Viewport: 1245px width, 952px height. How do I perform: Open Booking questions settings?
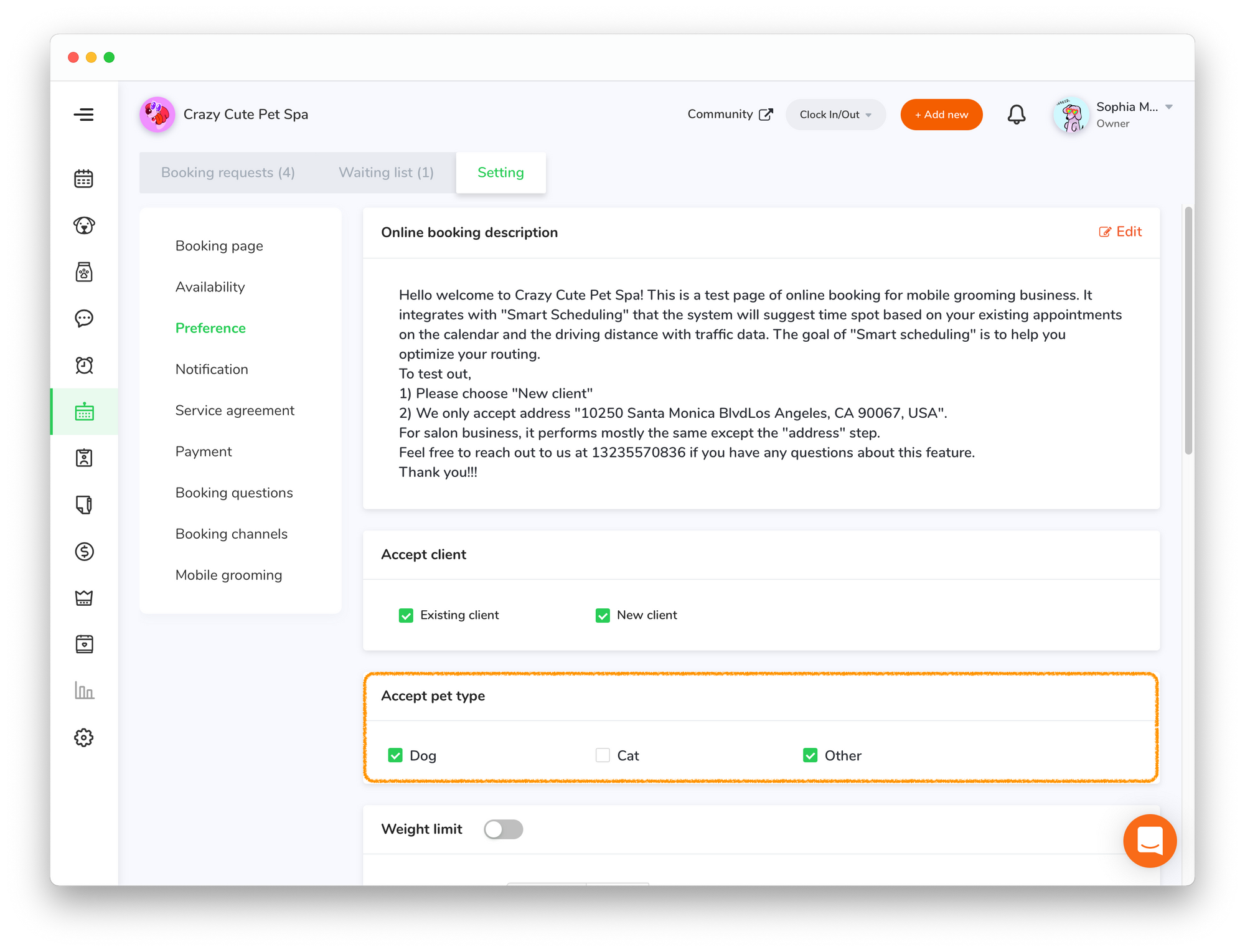tap(234, 492)
